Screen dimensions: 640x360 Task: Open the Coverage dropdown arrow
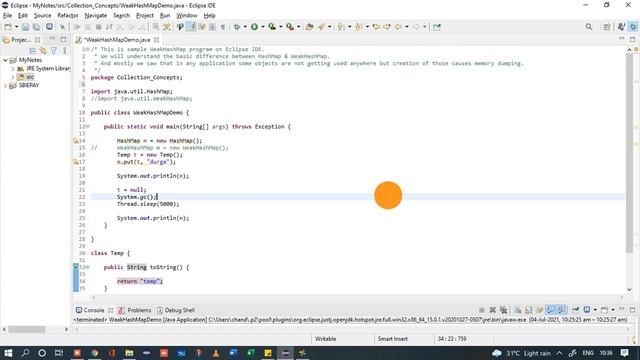pos(281,27)
